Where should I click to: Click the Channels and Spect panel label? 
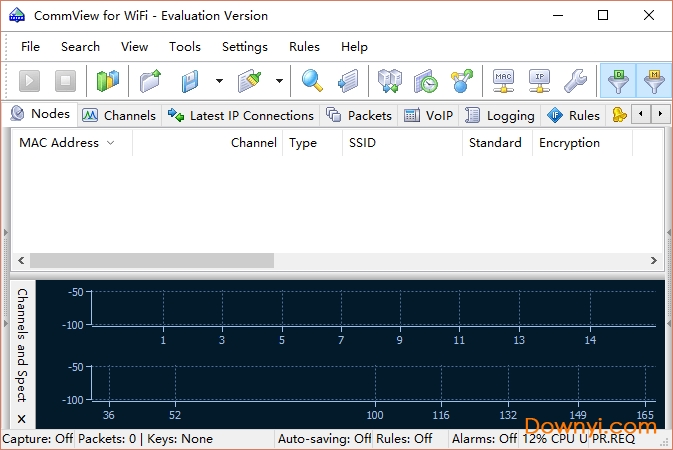tap(22, 345)
